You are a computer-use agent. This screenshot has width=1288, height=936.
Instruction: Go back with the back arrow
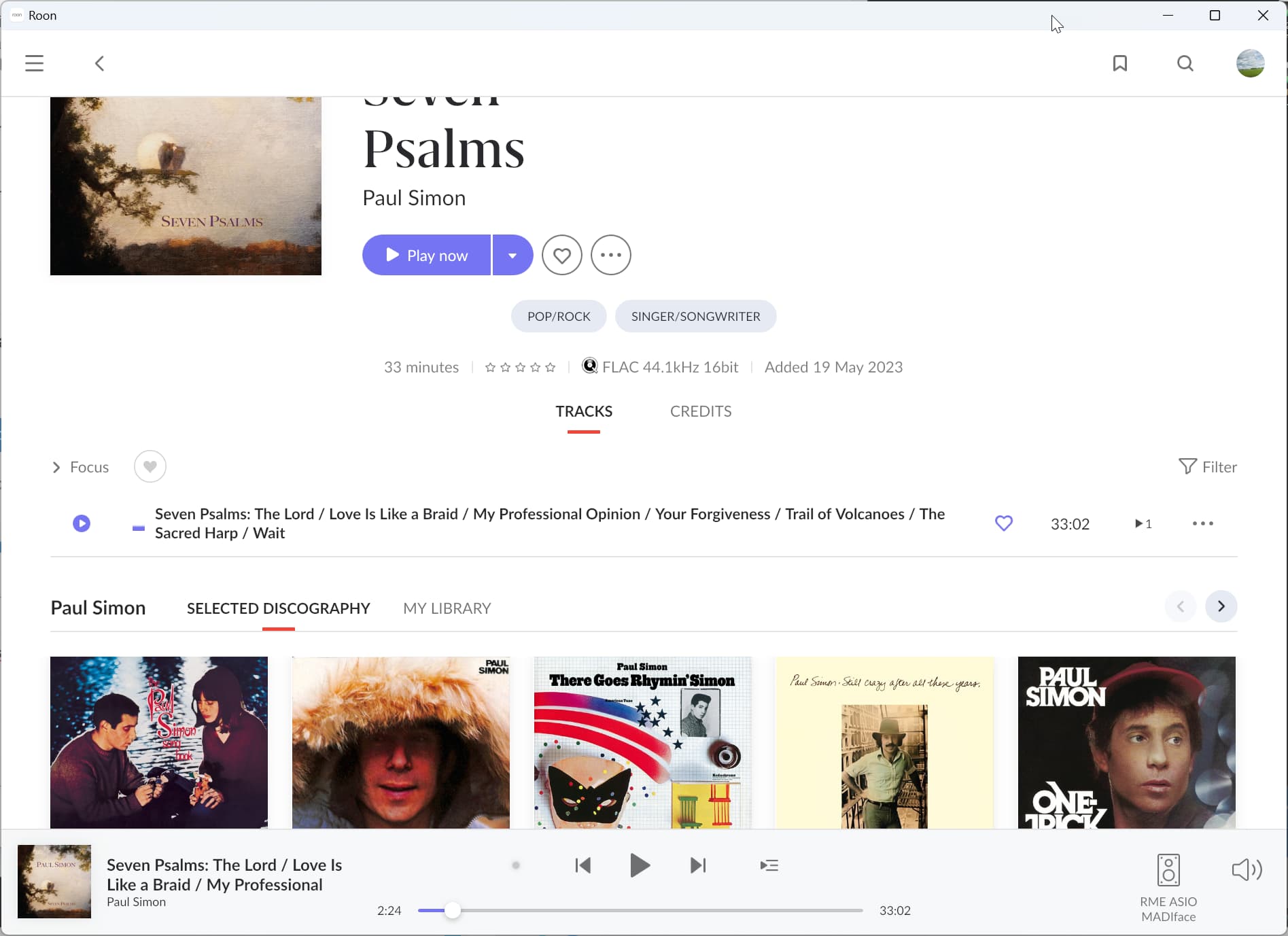(99, 63)
